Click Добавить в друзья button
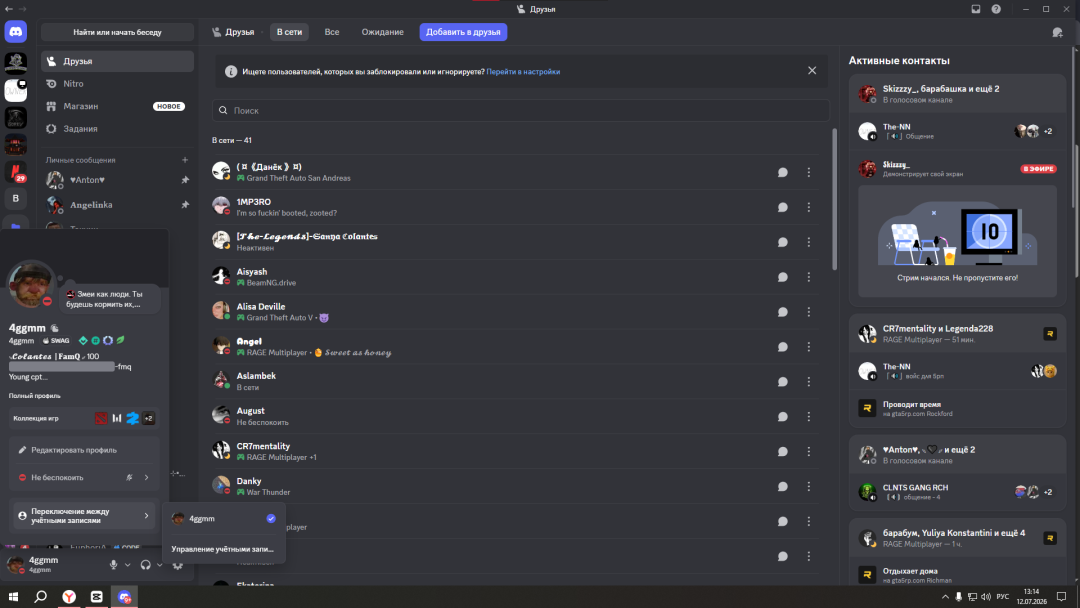Viewport: 1080px width, 608px height. click(464, 32)
